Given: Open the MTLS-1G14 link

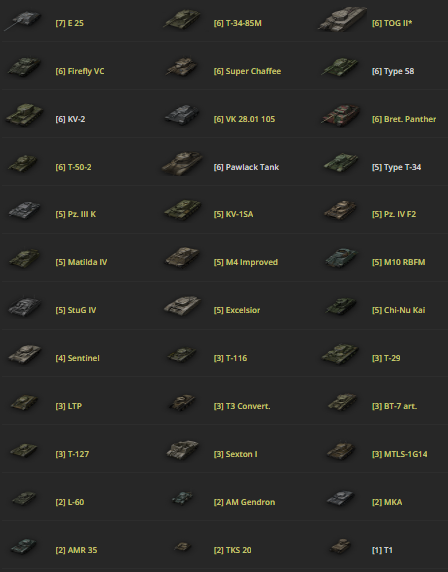Looking at the screenshot, I should (x=399, y=454).
